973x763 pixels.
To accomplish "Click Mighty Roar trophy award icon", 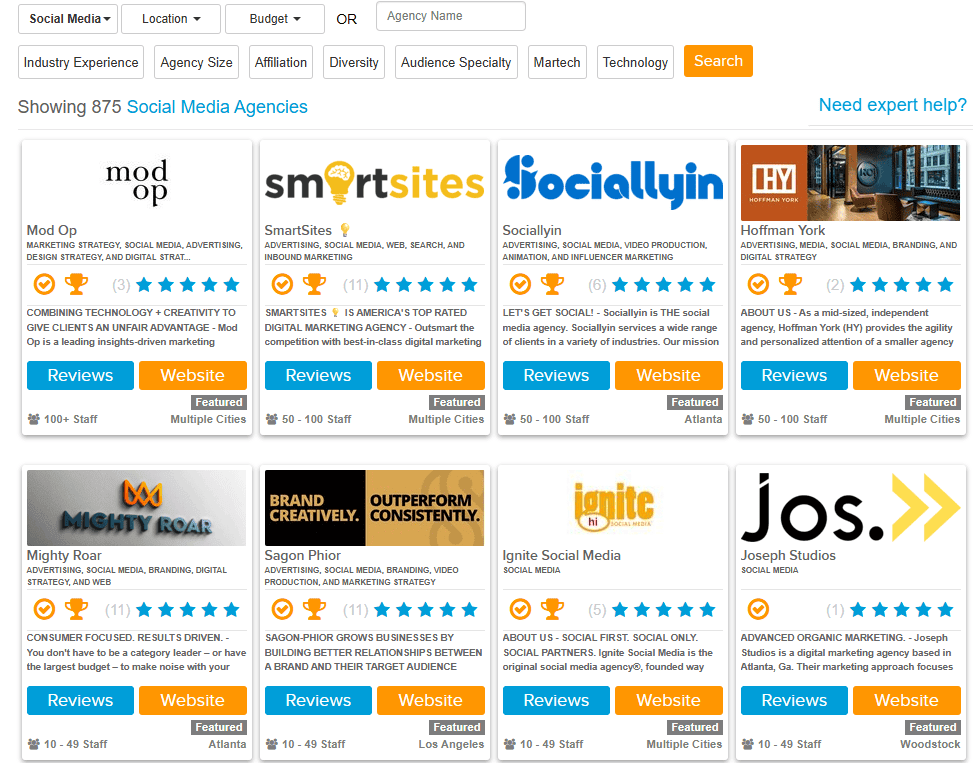I will coord(76,609).
